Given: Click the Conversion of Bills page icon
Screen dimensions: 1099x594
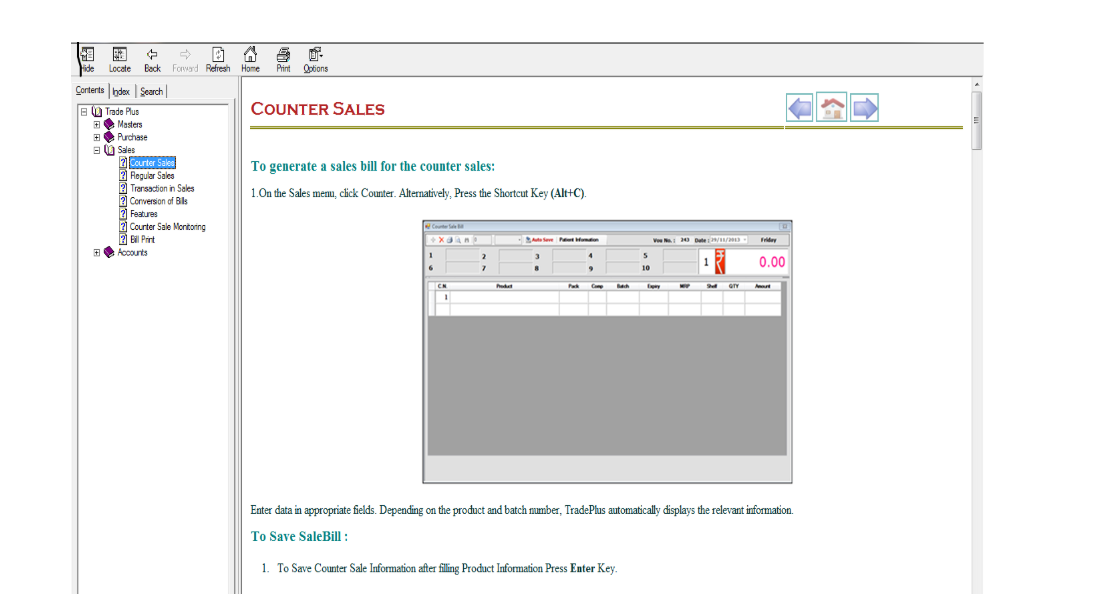Looking at the screenshot, I should coord(123,201).
